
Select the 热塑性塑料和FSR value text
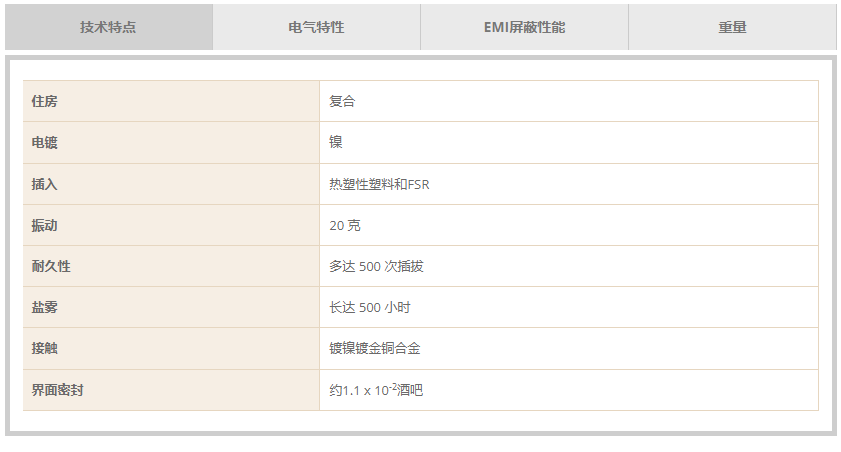pos(379,184)
